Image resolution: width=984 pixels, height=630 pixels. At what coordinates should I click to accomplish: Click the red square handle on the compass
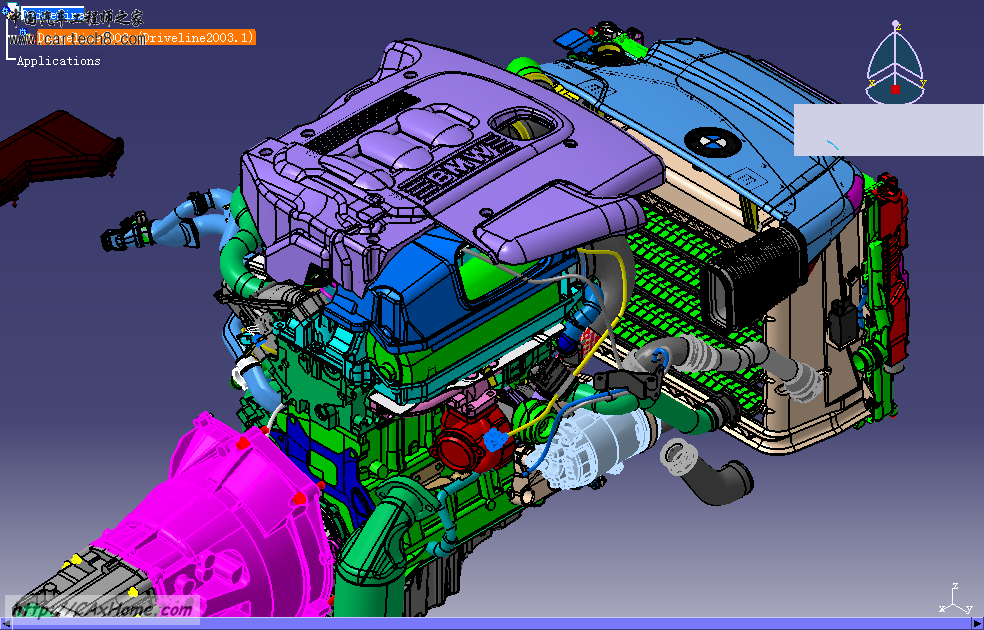coord(896,89)
